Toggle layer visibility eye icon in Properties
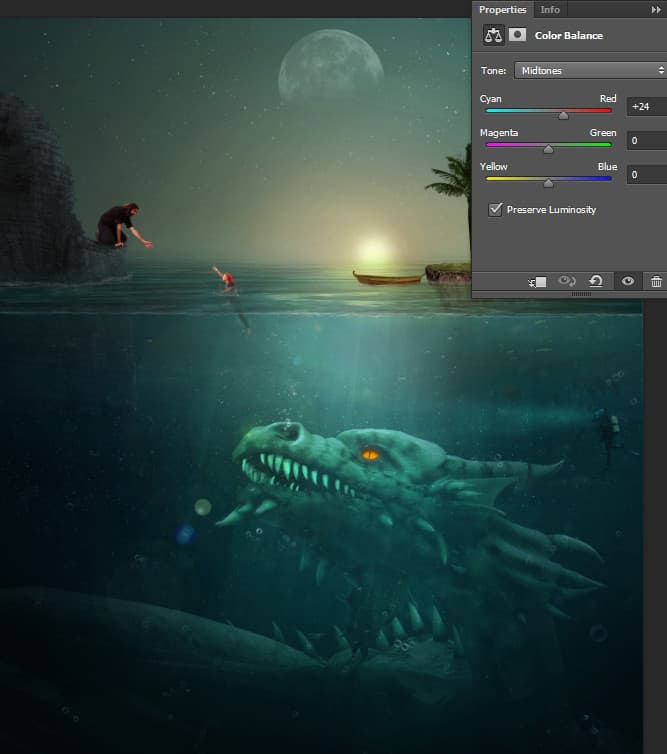 click(628, 281)
